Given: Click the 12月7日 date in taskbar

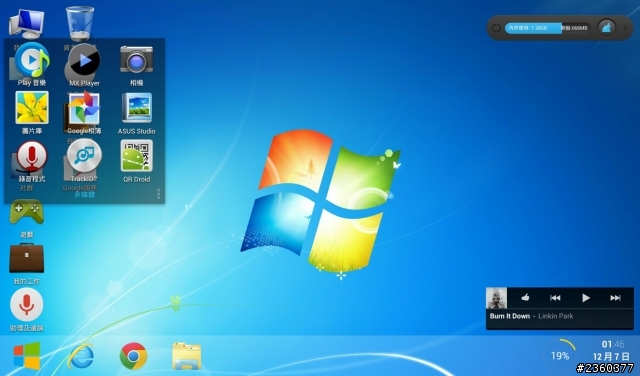Looking at the screenshot, I should [611, 357].
